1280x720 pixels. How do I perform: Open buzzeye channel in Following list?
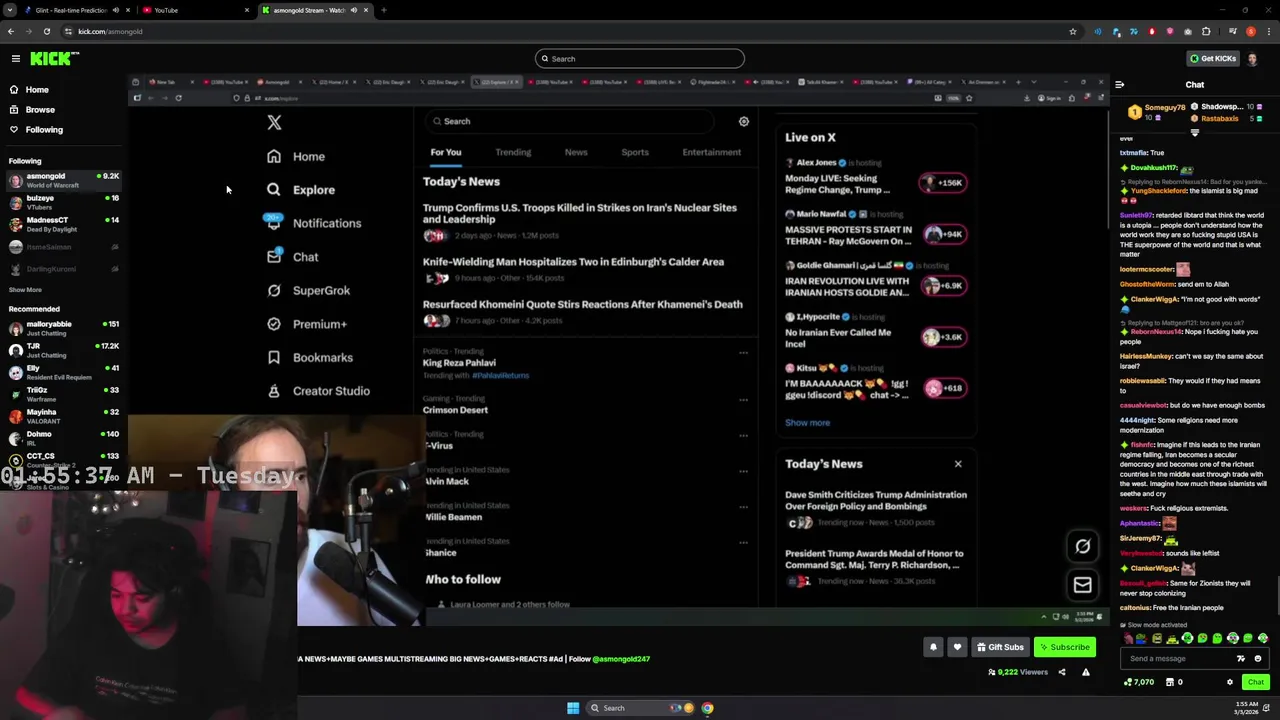pos(64,203)
